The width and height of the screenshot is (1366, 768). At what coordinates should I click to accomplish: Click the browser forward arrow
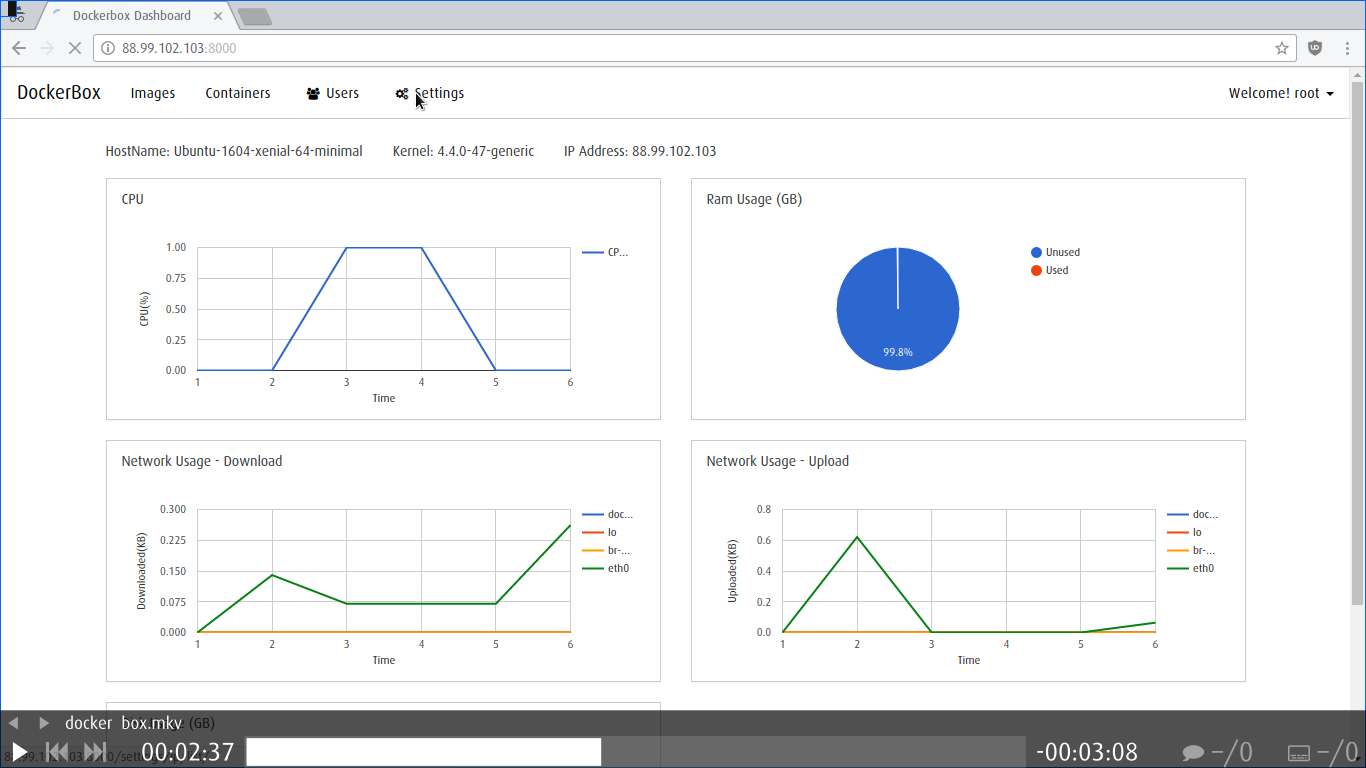coord(46,48)
